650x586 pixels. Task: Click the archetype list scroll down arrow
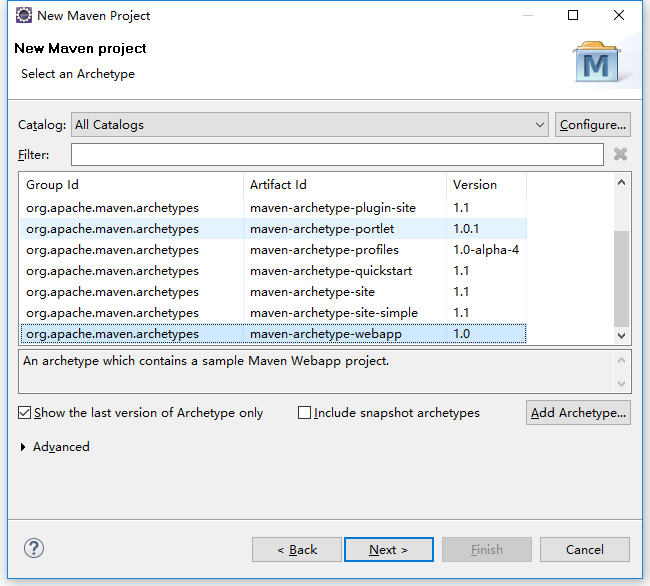tap(621, 336)
